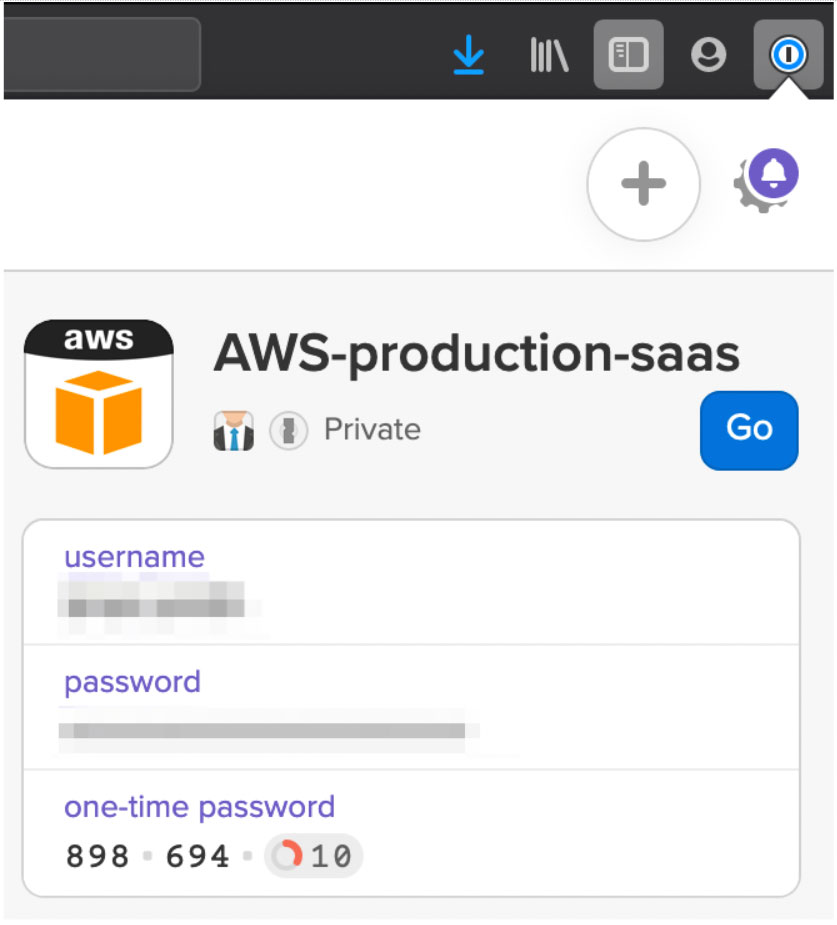Click the blue Go button
Screen dimensions: 837x925
(x=749, y=430)
